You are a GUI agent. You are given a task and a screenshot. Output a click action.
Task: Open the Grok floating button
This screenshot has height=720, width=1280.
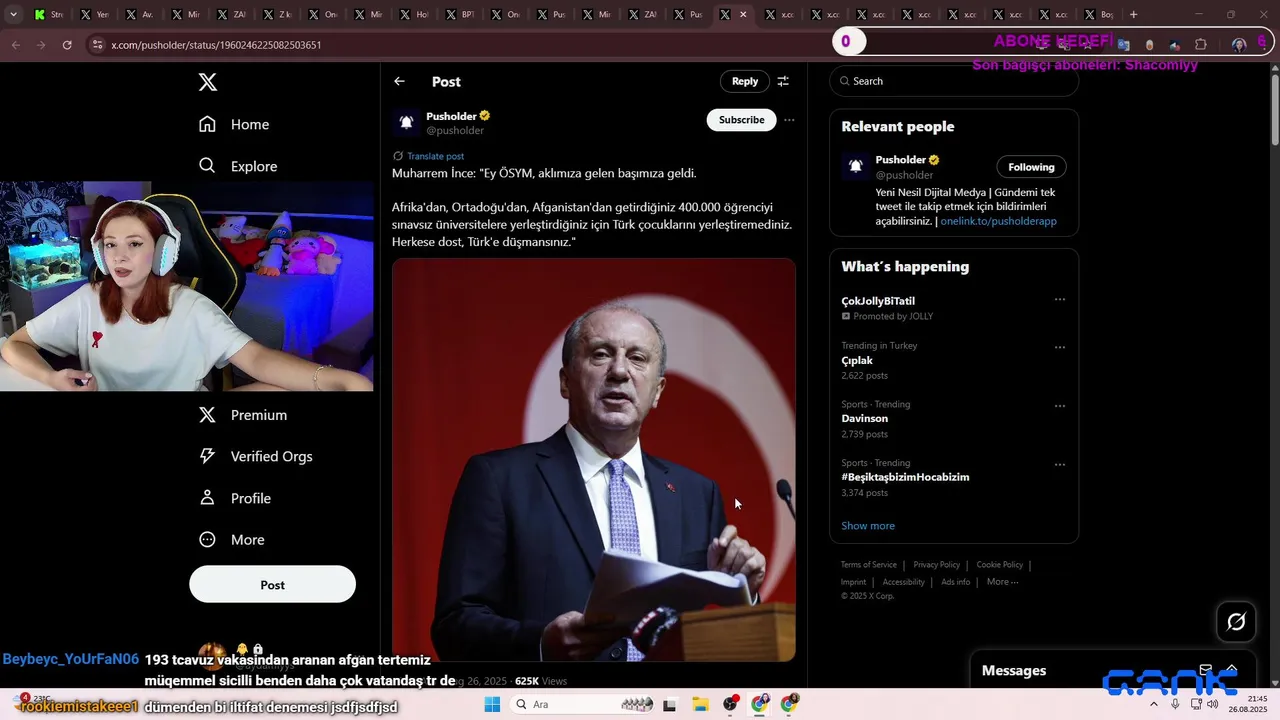(x=1236, y=622)
